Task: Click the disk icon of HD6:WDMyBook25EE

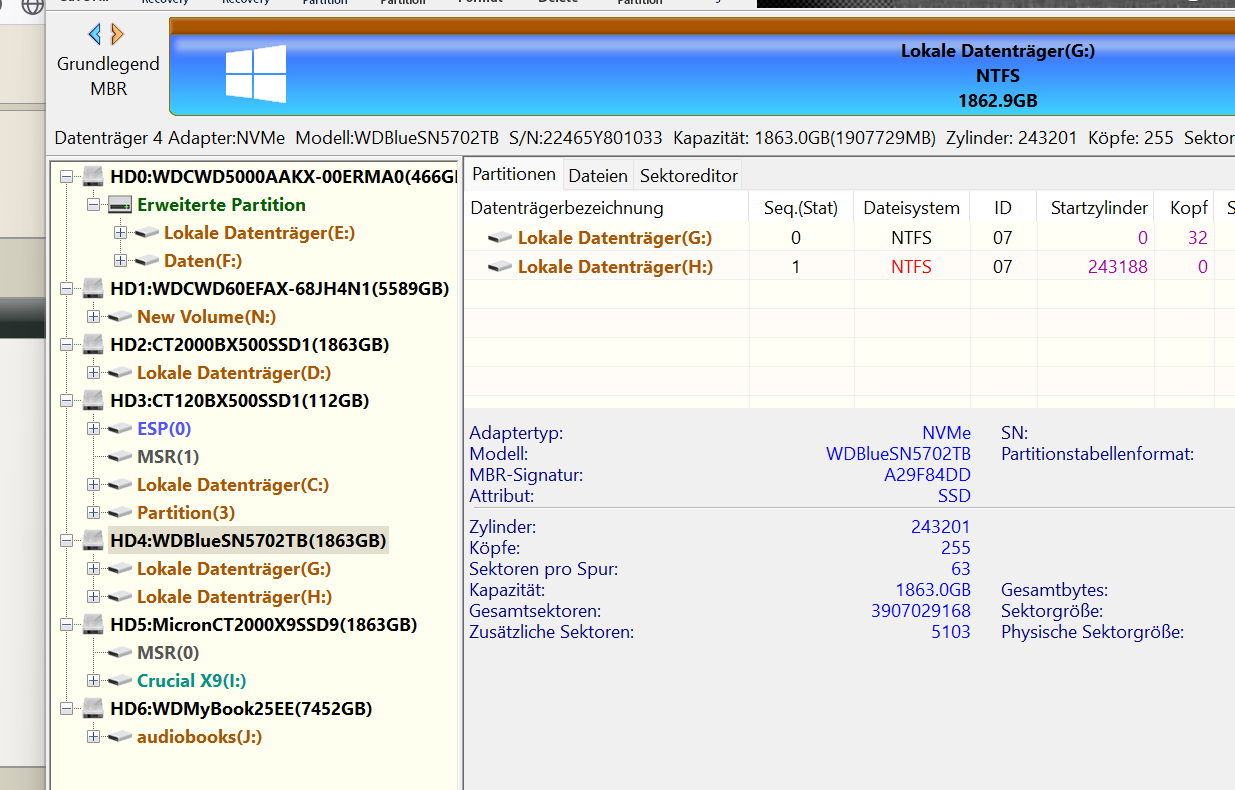Action: click(x=93, y=709)
